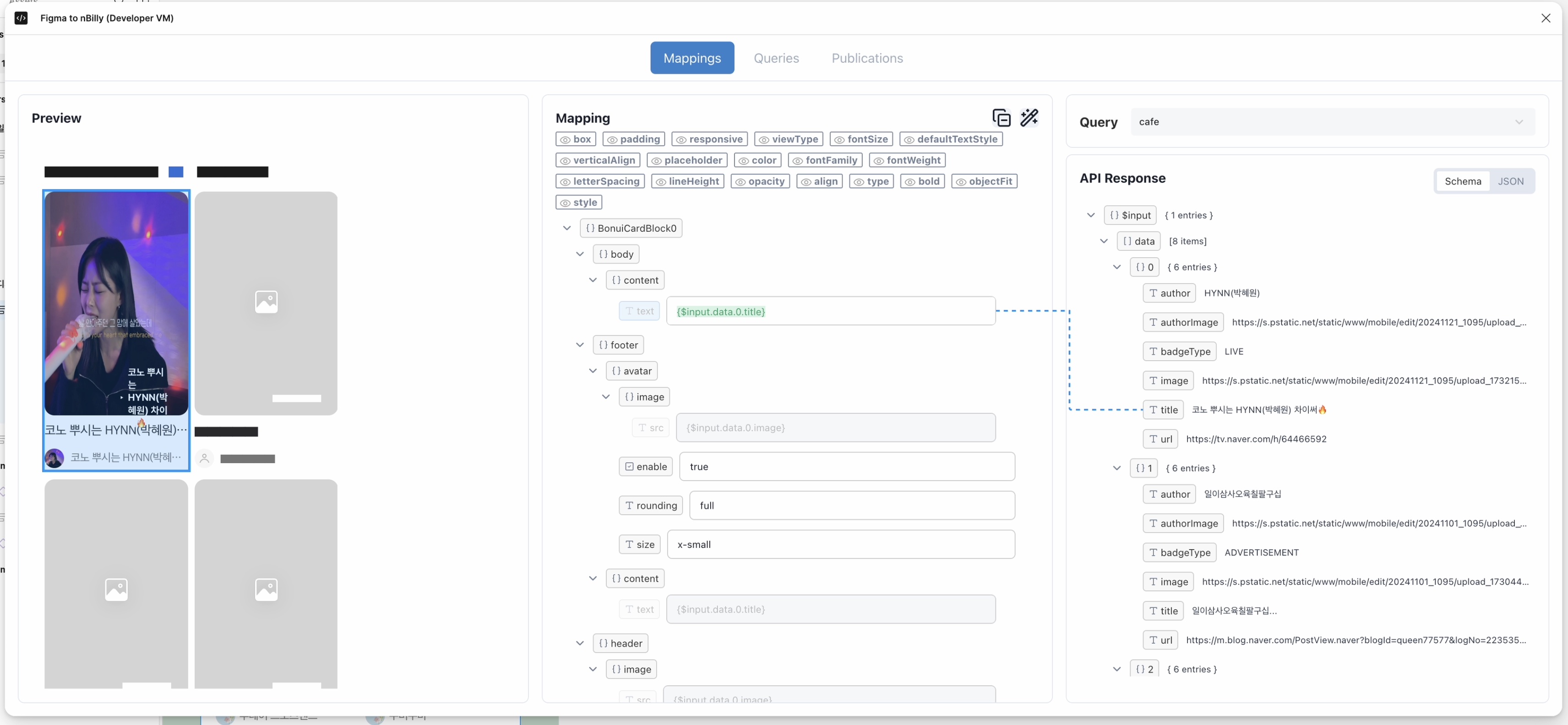Screen dimensions: 1568x725
Task: Toggle visibility of the padding property
Action: click(x=634, y=139)
